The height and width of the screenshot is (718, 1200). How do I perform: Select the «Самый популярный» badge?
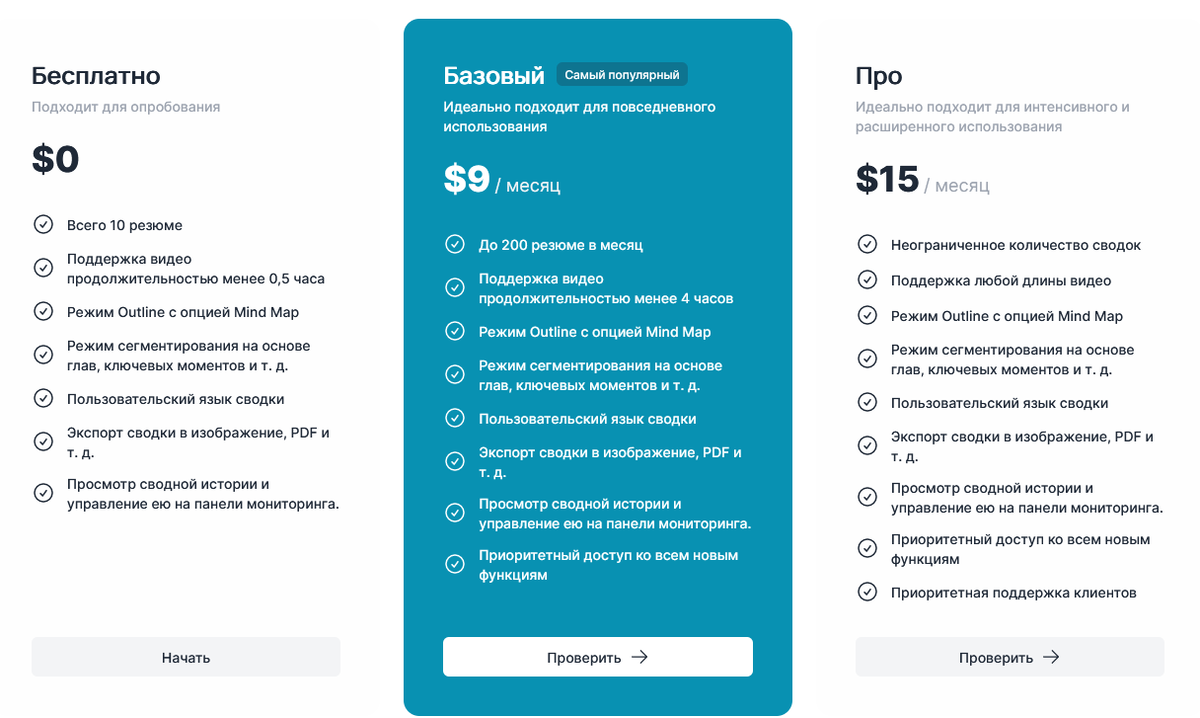click(622, 74)
